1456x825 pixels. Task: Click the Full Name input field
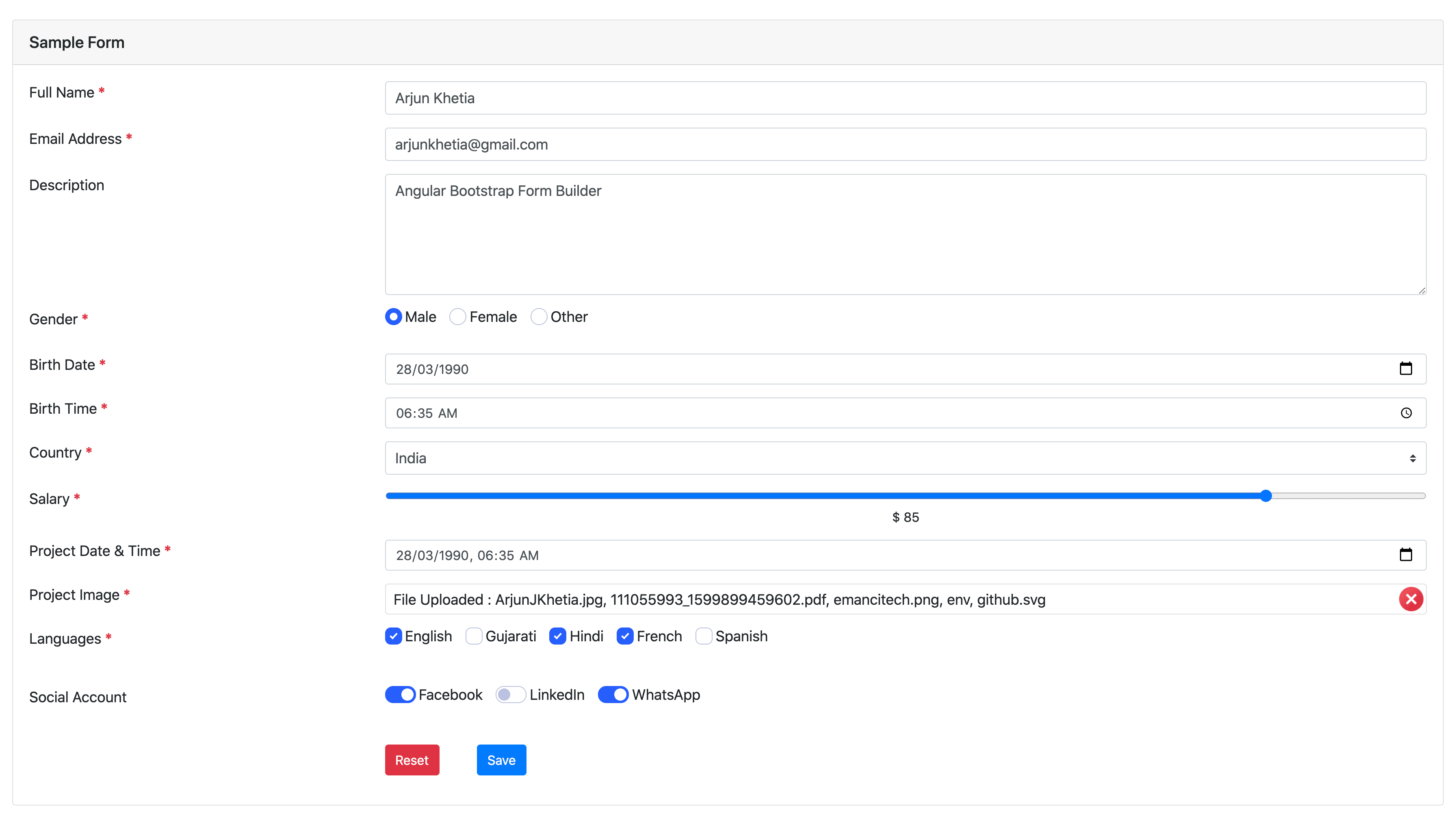(906, 98)
